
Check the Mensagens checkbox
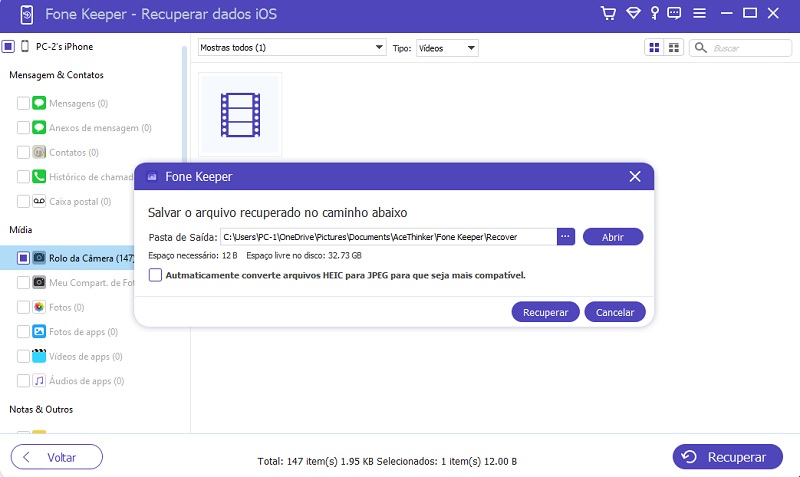pos(23,104)
